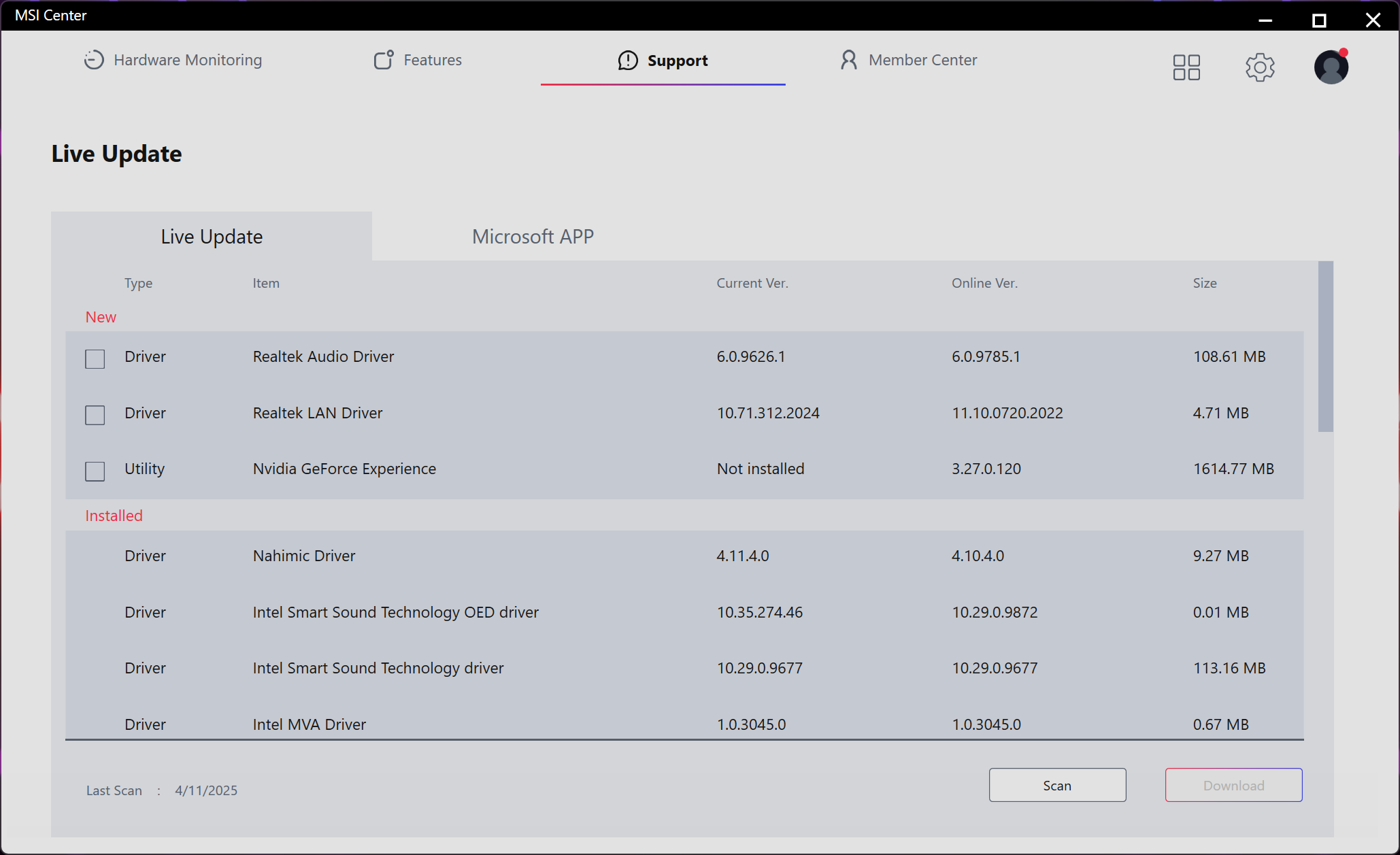Click the Member Center person icon
The width and height of the screenshot is (1400, 855).
(x=848, y=60)
